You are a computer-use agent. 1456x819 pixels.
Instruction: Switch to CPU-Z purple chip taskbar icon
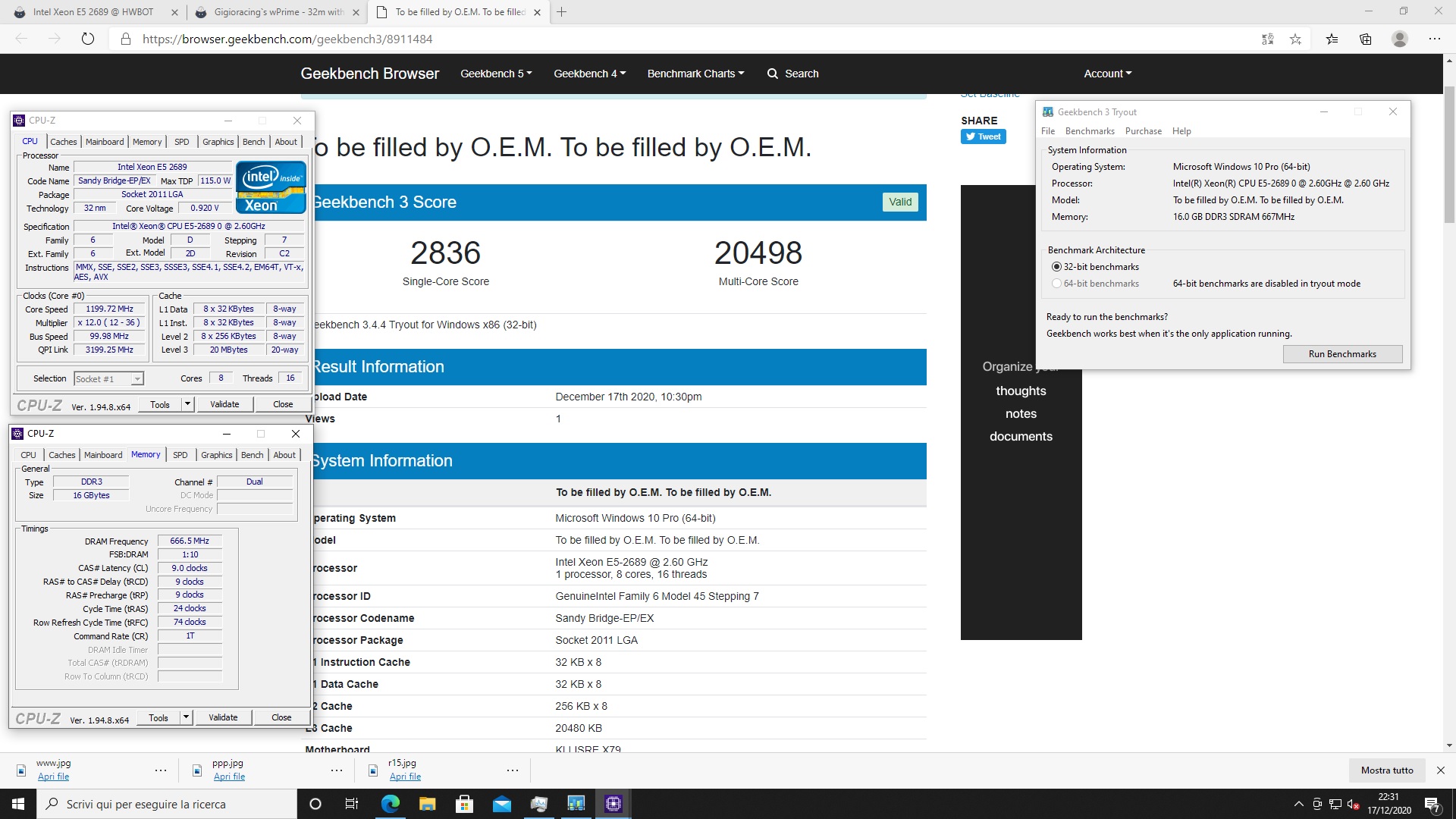(613, 804)
